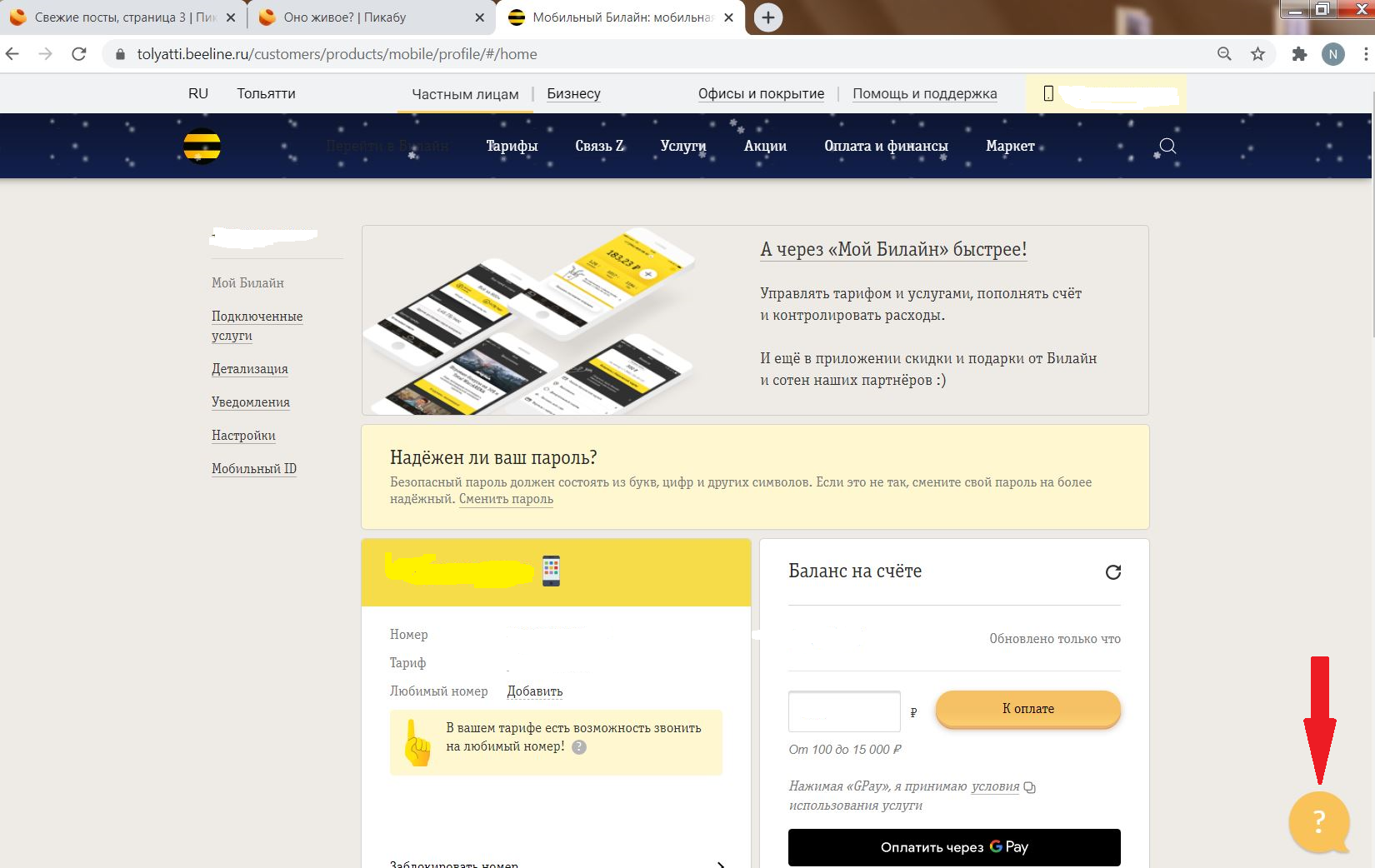
Task: Focus the payment amount input field
Action: tap(844, 711)
